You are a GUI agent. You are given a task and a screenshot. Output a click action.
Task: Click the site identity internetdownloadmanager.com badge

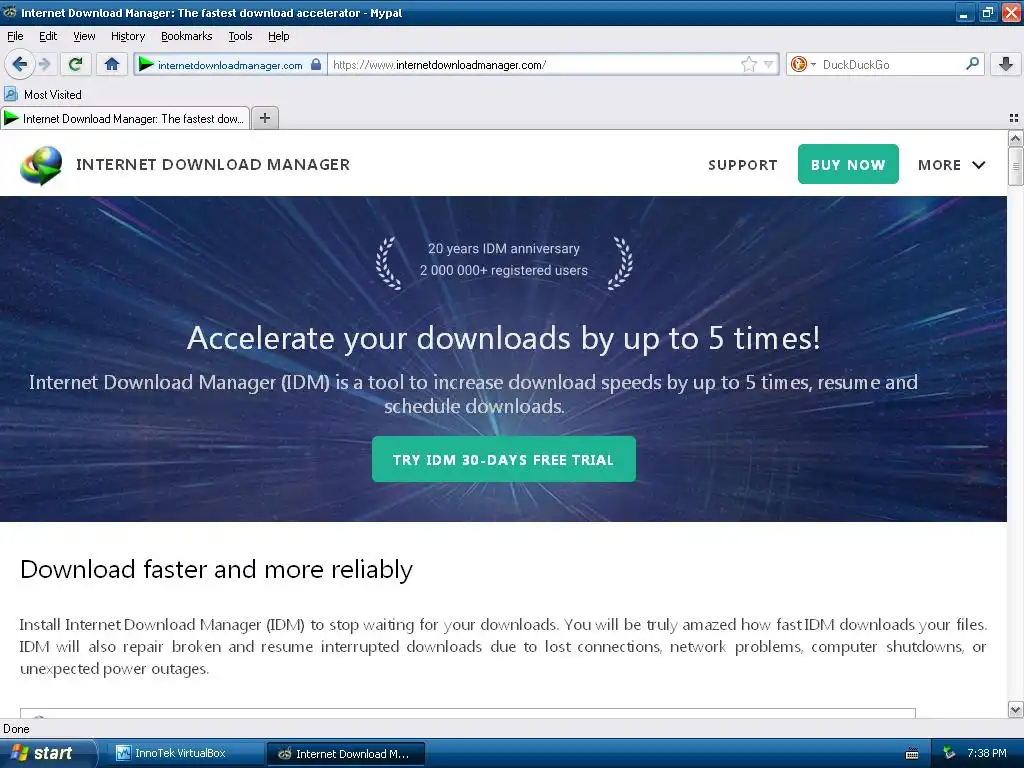tap(229, 65)
